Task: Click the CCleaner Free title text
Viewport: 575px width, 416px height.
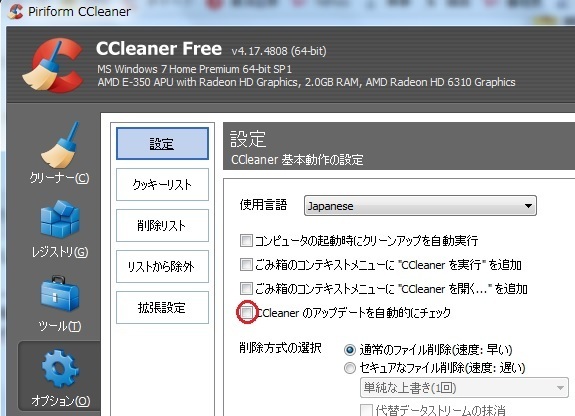Action: [159, 49]
